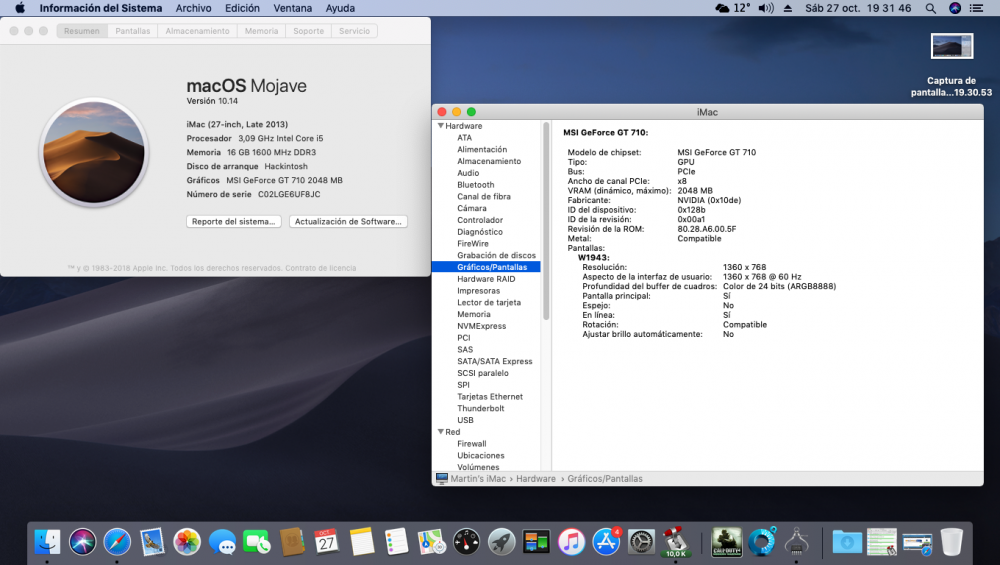Click the volume icon in menu bar
This screenshot has height=565, width=1000.
[766, 8]
